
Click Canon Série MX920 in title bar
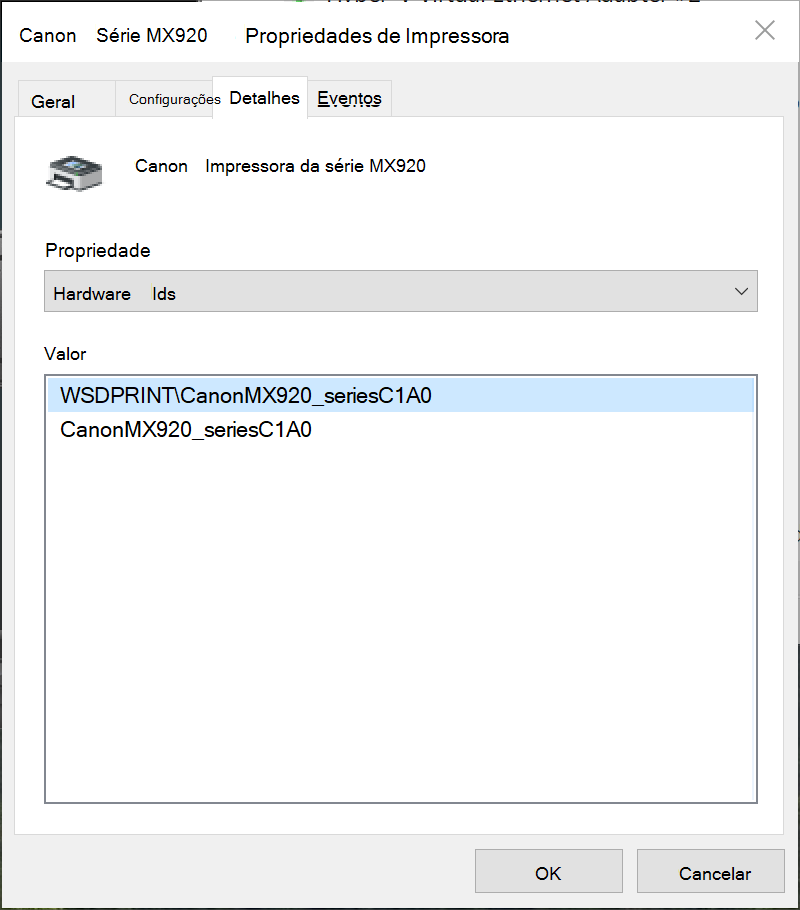coord(113,36)
